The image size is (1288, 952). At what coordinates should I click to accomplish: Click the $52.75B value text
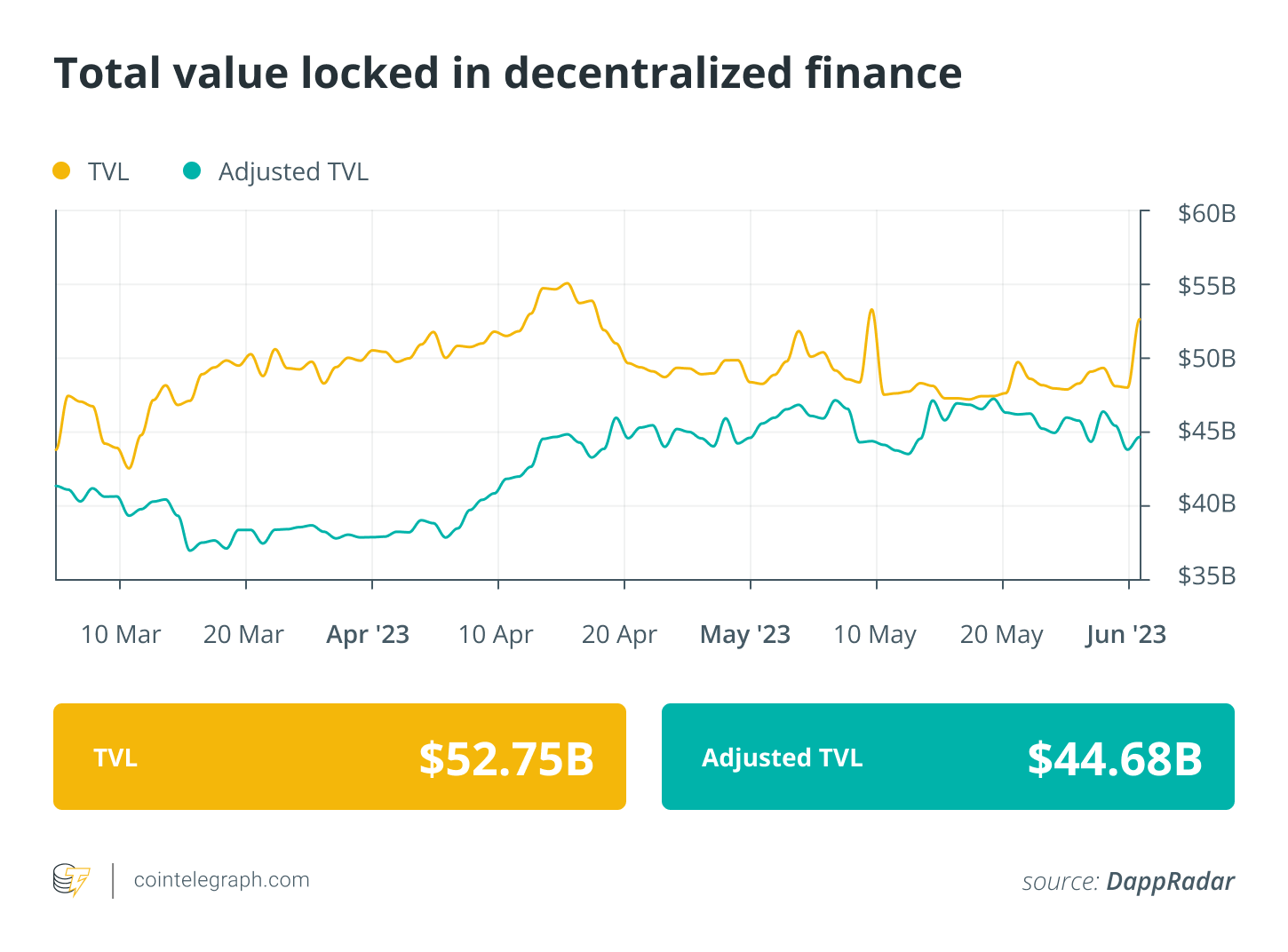506,758
